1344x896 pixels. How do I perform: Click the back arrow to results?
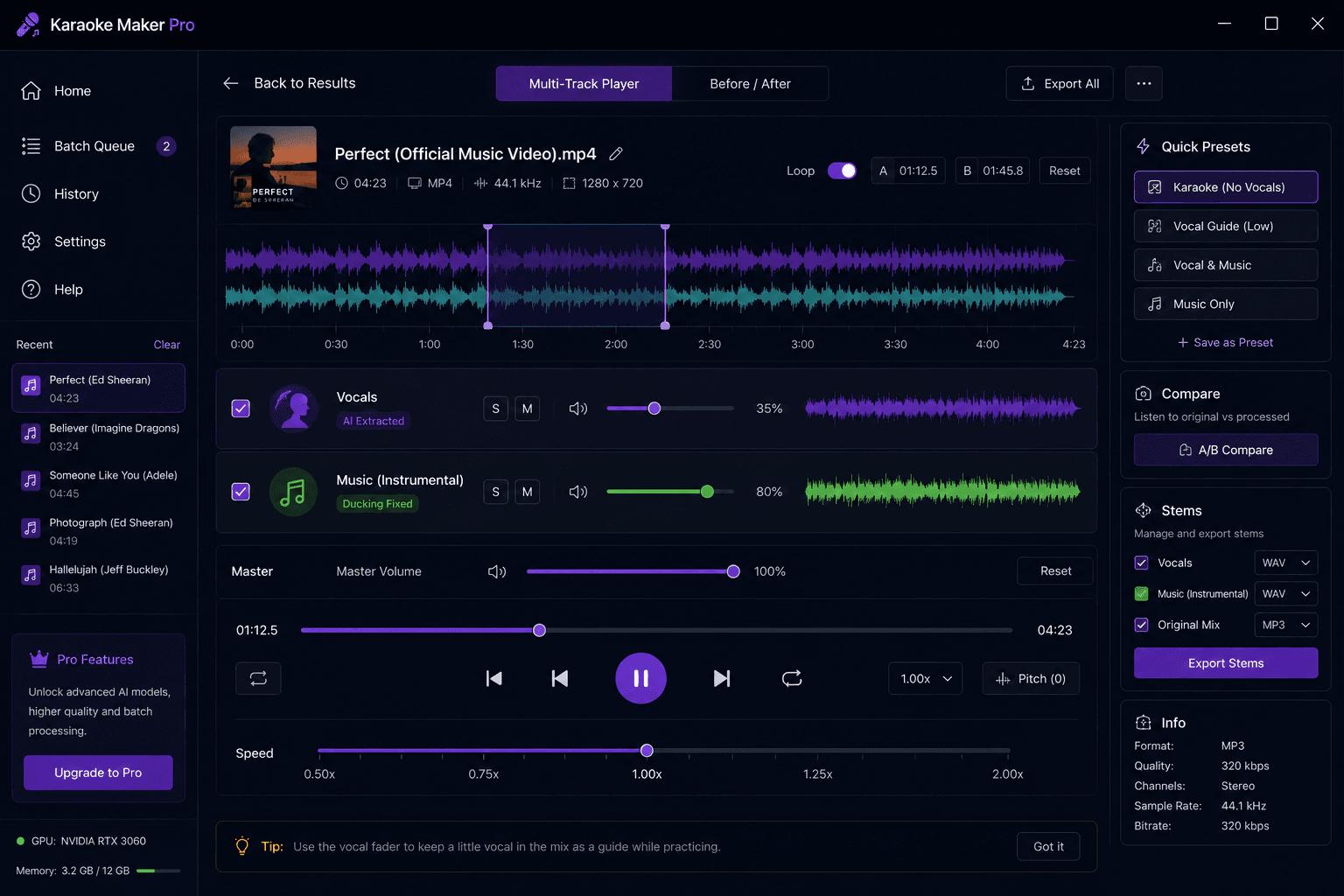click(231, 83)
